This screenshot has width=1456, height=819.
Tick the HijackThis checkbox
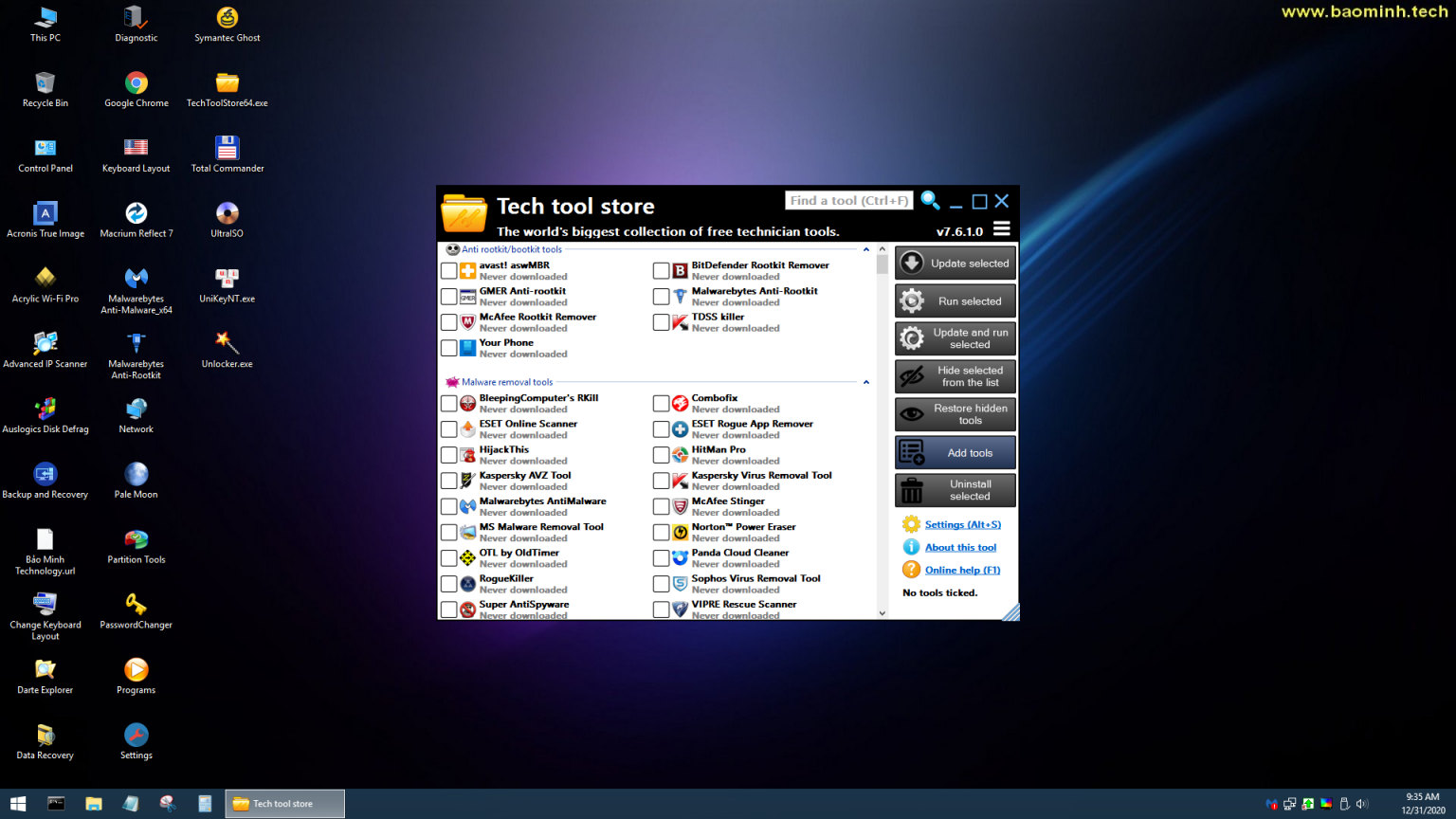click(x=449, y=455)
